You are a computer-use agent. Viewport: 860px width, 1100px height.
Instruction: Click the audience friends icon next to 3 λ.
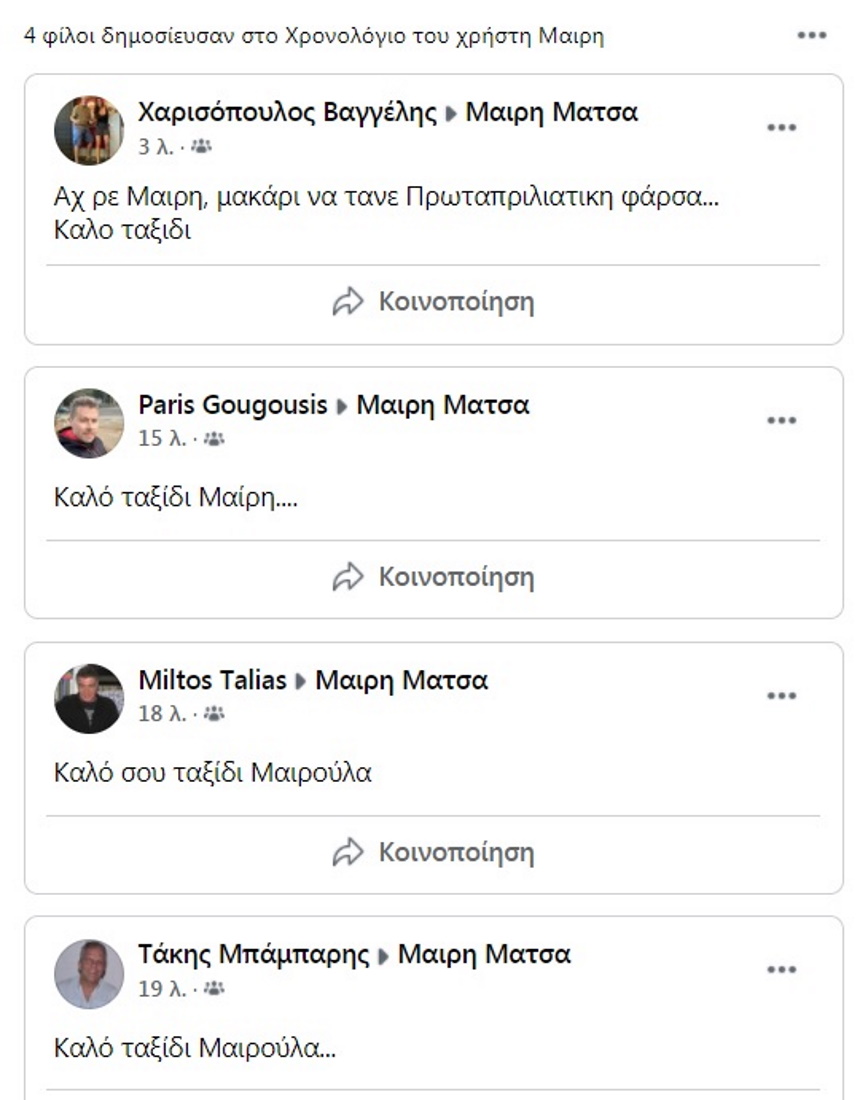[201, 147]
